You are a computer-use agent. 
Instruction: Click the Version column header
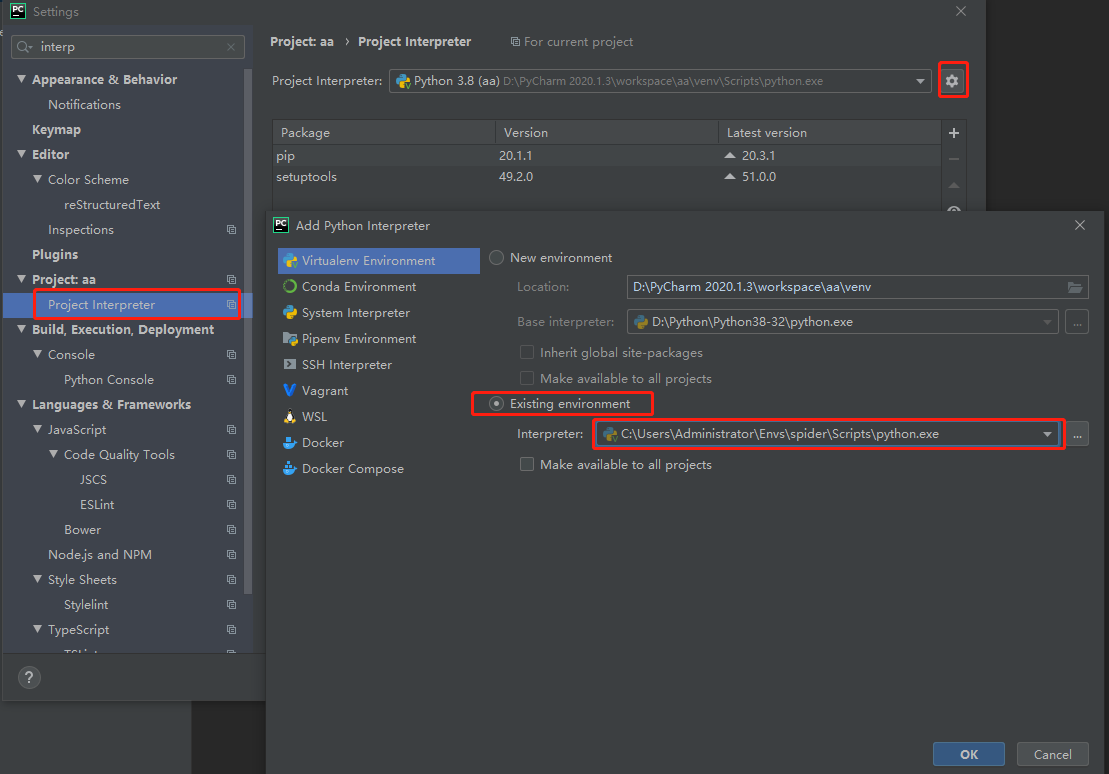point(607,132)
